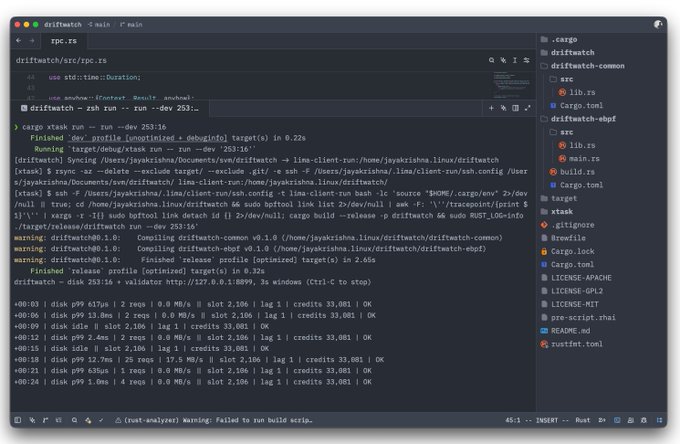
Task: Switch to the rpc.rs editor tab
Action: point(64,41)
